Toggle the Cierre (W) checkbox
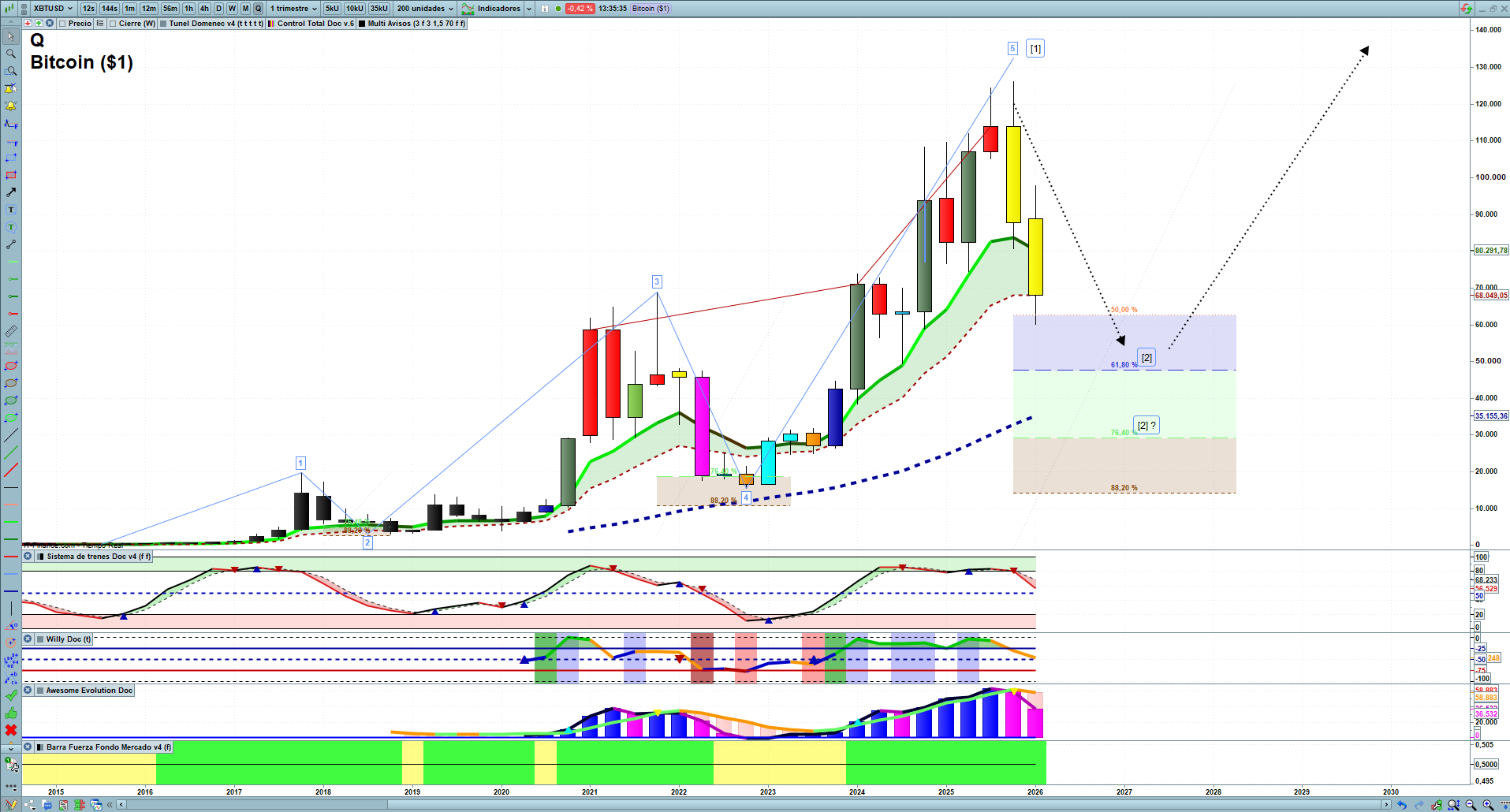 [114, 24]
